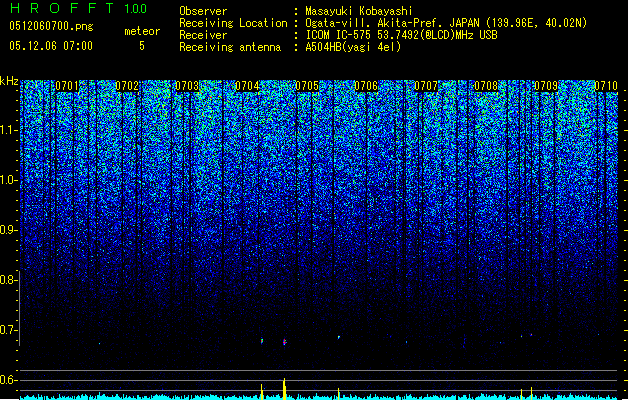Click the 0.9 kHz axis label
The image size is (629, 400).
point(8,230)
